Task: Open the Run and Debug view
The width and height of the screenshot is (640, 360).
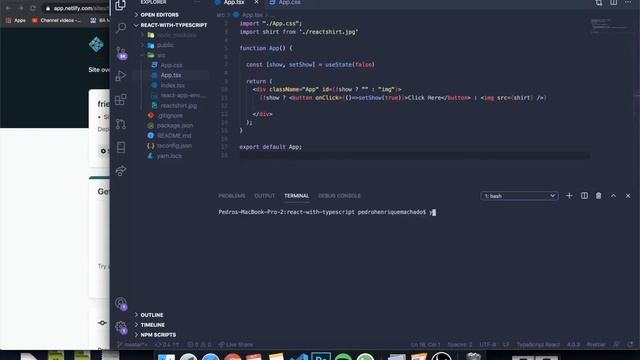Action: click(x=121, y=76)
